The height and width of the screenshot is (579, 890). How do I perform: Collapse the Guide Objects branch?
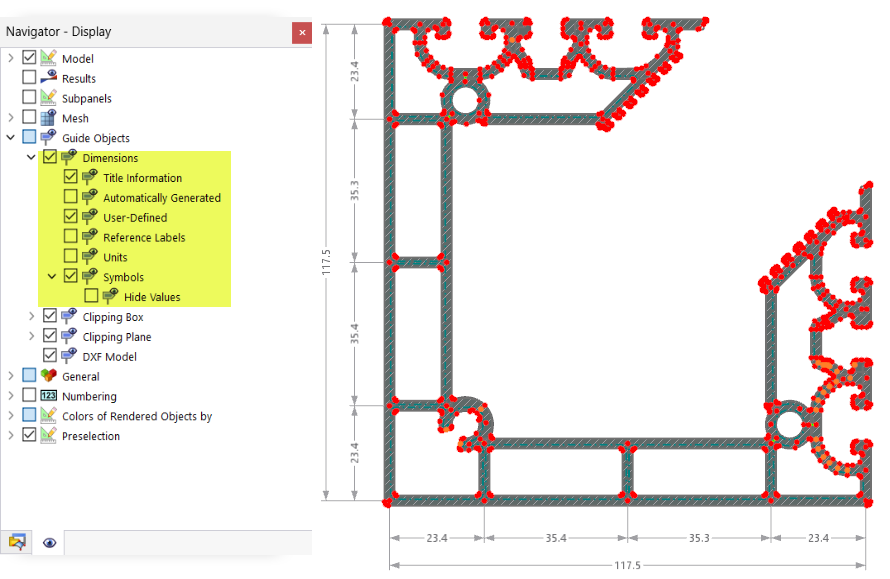tap(8, 137)
